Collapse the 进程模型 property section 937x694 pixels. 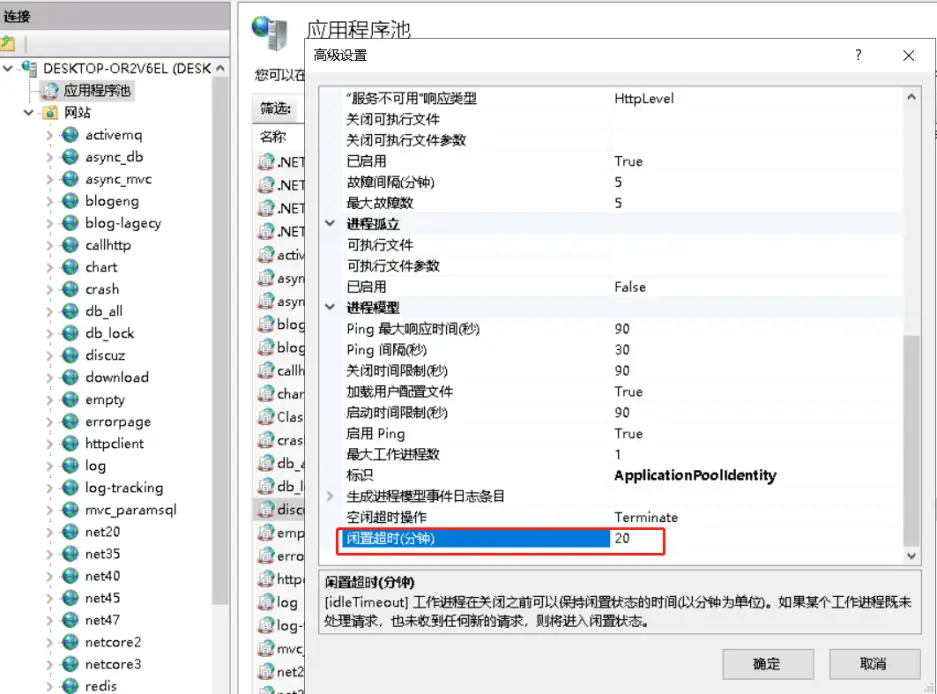[331, 308]
